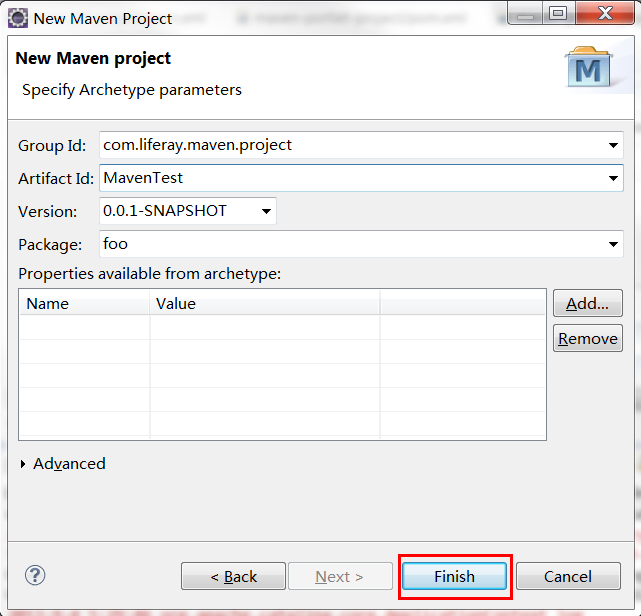Image resolution: width=641 pixels, height=616 pixels.
Task: Expand the Version dropdown list
Action: [266, 211]
